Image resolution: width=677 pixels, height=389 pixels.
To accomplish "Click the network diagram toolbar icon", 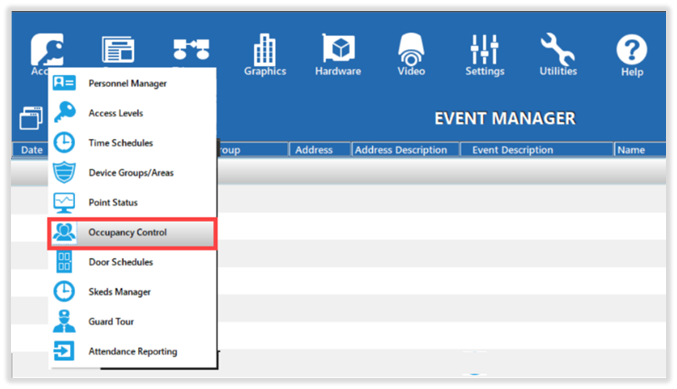I will pos(191,49).
